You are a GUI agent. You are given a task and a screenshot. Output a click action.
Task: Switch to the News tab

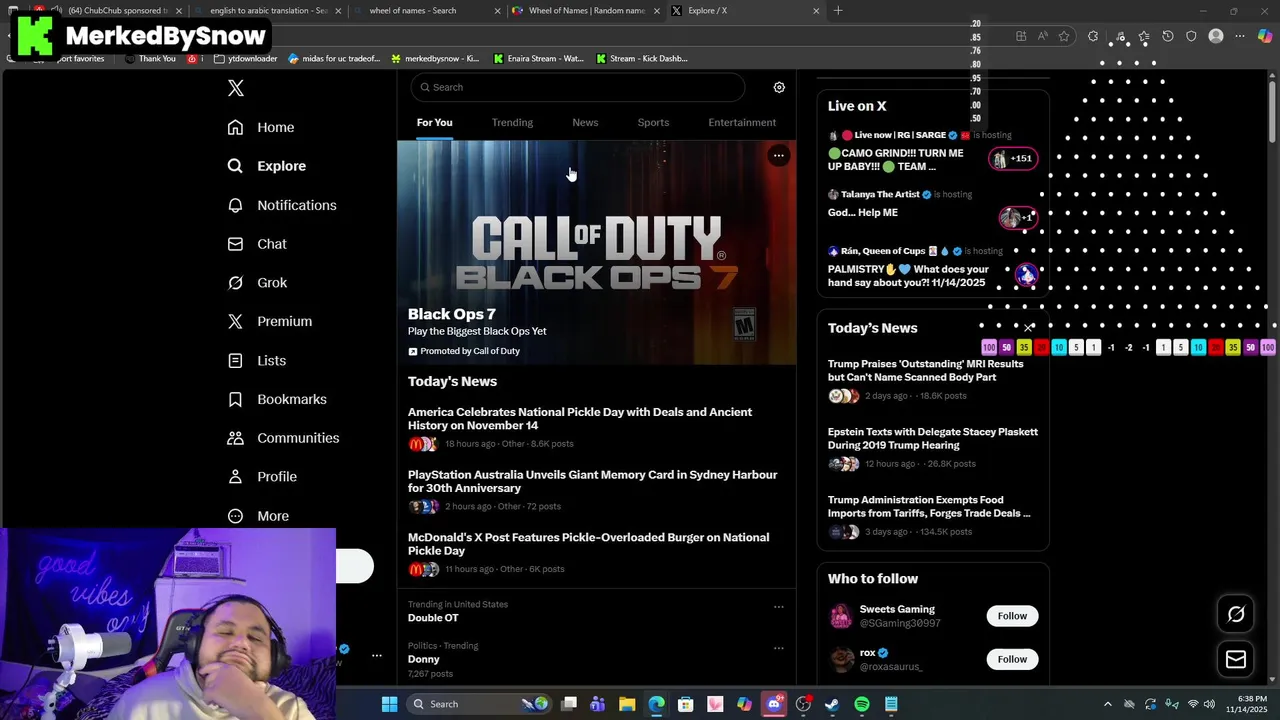point(585,122)
